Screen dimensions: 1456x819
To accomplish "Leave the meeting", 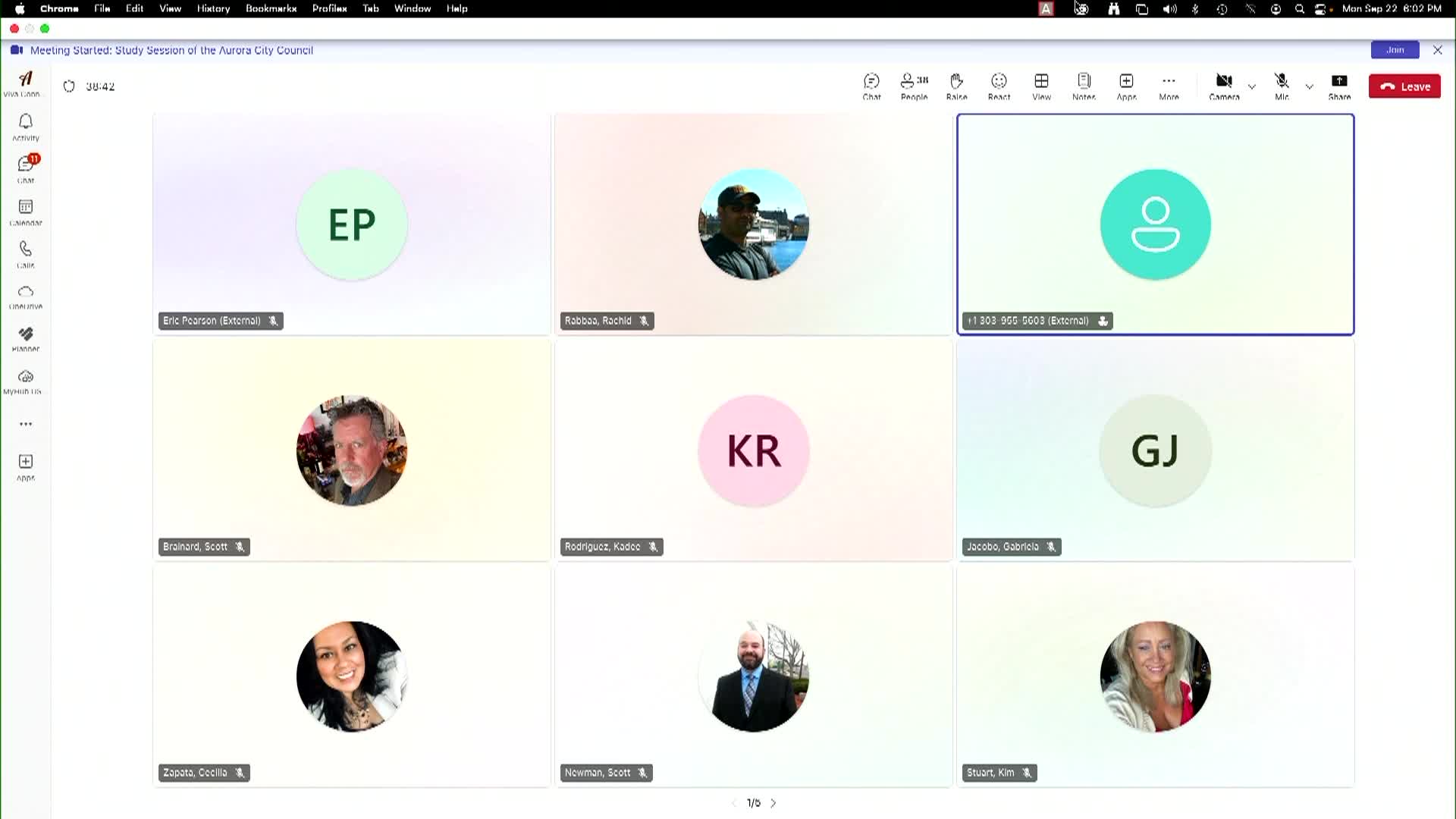I will coord(1404,86).
